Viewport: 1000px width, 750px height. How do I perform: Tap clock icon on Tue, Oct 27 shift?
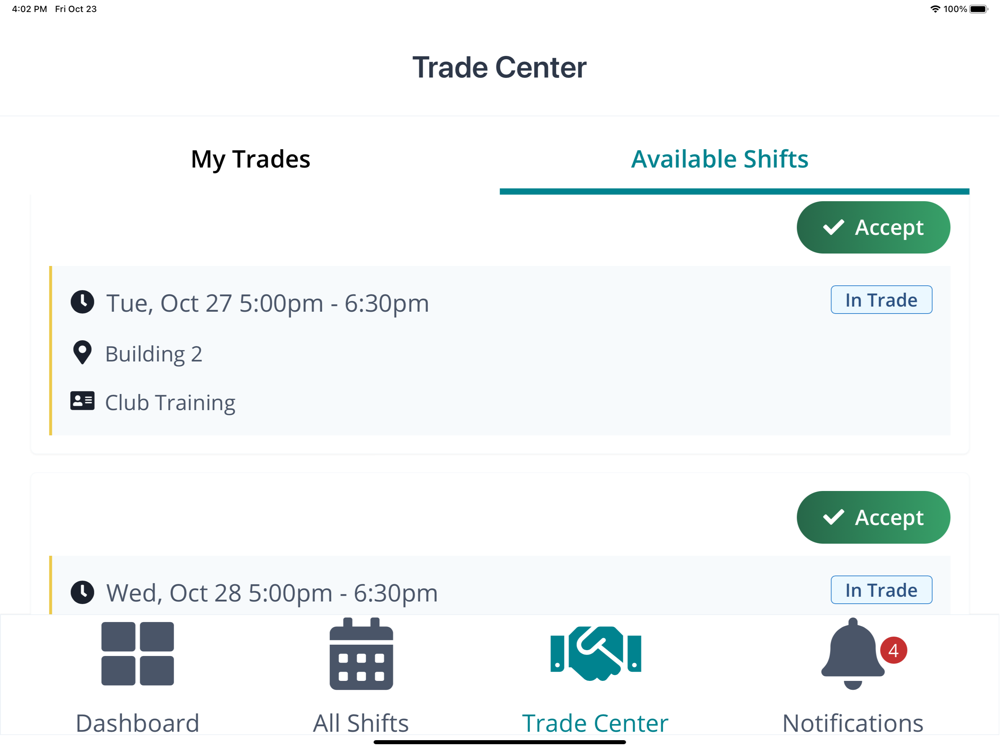pos(82,302)
